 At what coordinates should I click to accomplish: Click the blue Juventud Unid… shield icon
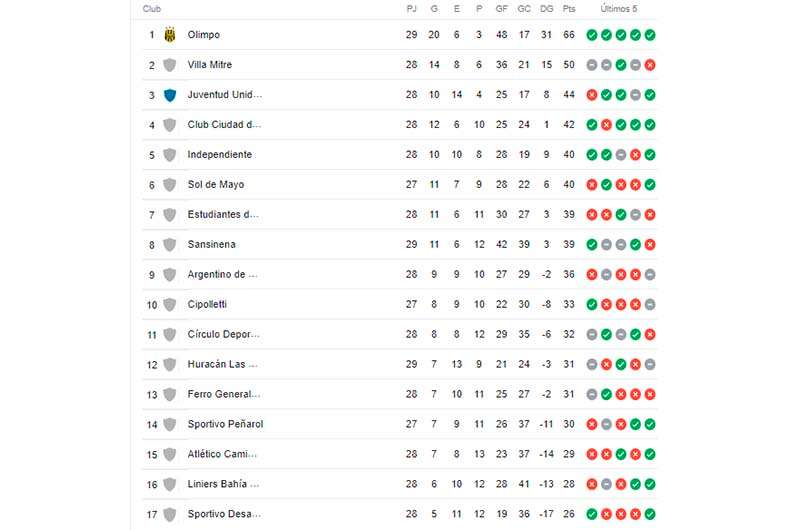click(170, 95)
